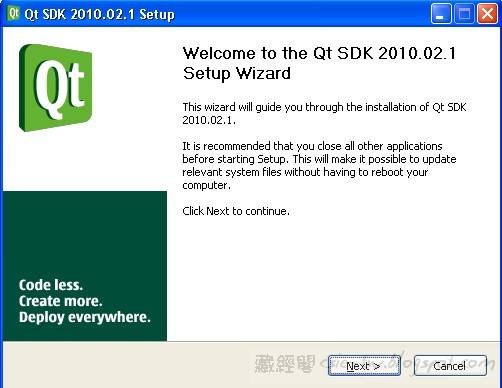Click 'This wizard will guide you' paragraph

tap(324, 113)
